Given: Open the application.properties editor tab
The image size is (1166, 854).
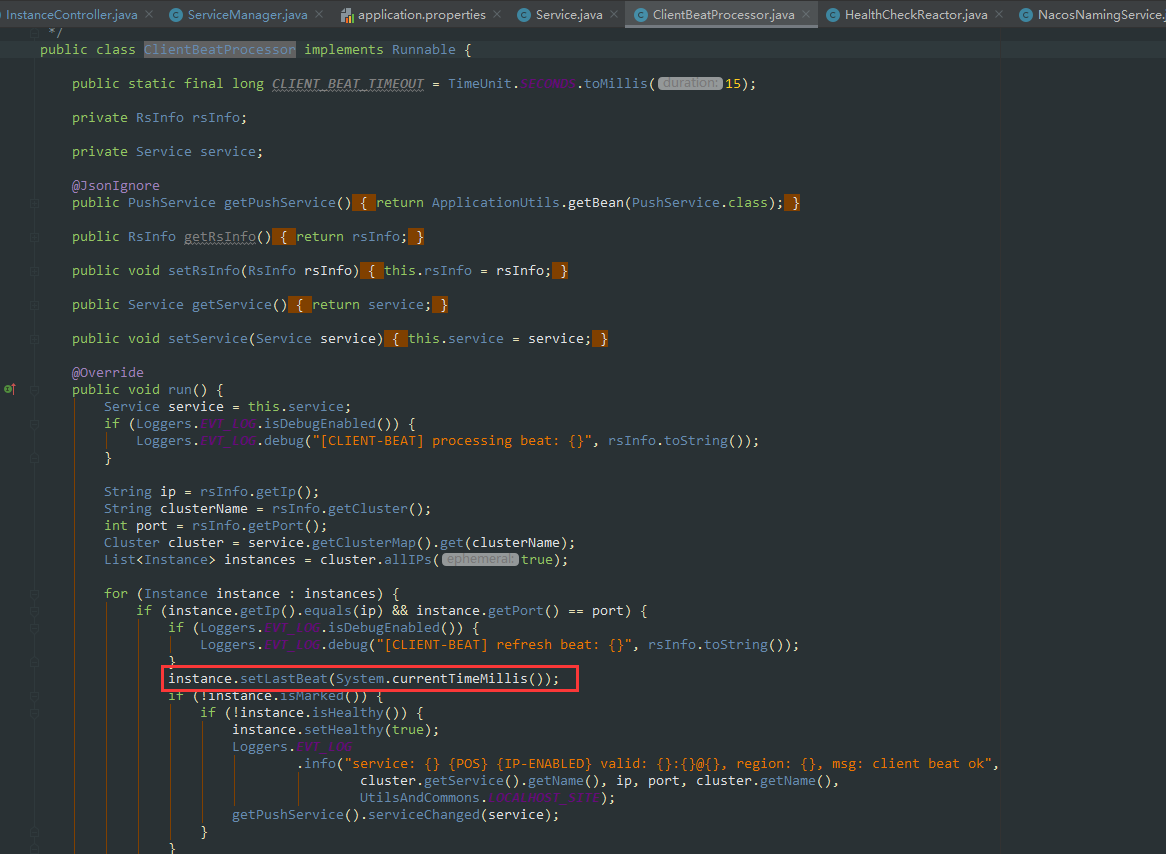Looking at the screenshot, I should click(x=421, y=15).
